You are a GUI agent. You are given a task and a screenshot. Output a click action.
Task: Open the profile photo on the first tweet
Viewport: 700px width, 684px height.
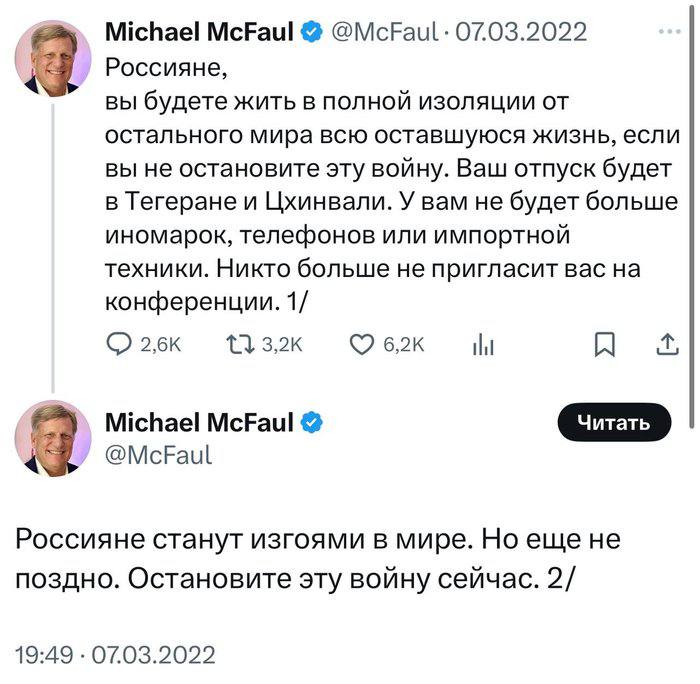47,57
